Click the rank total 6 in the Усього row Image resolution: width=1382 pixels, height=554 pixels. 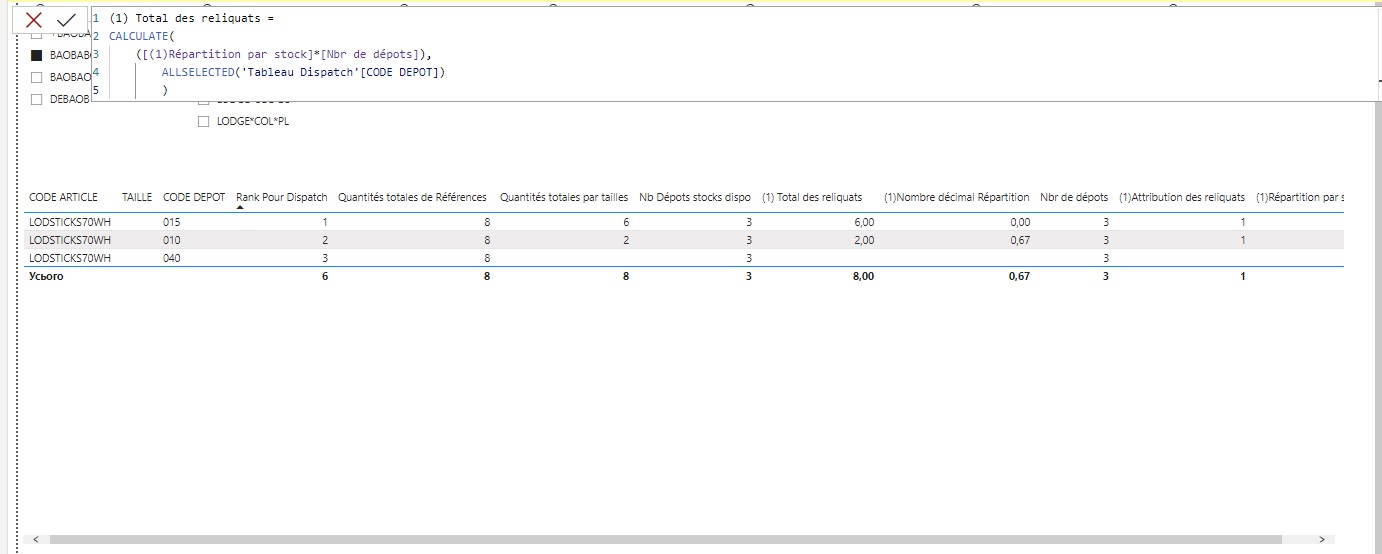click(x=325, y=276)
